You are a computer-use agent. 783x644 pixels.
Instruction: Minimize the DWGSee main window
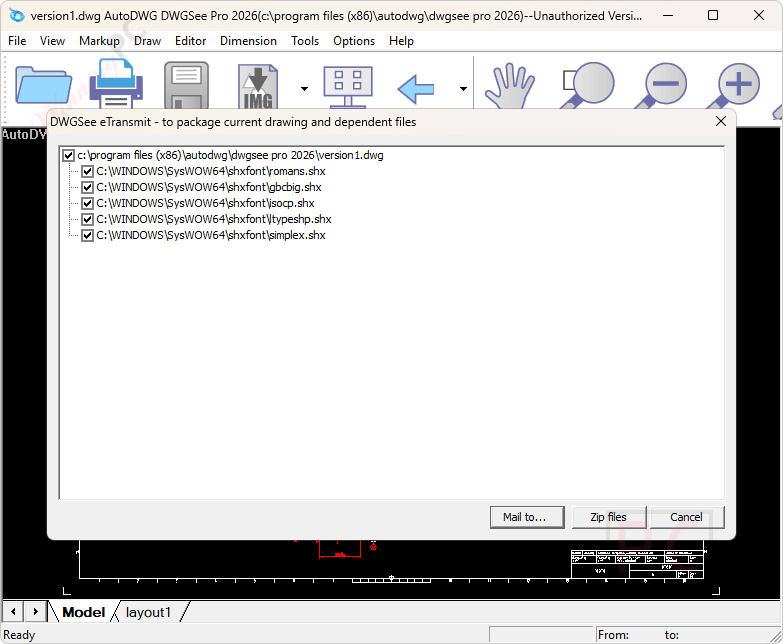coord(668,15)
